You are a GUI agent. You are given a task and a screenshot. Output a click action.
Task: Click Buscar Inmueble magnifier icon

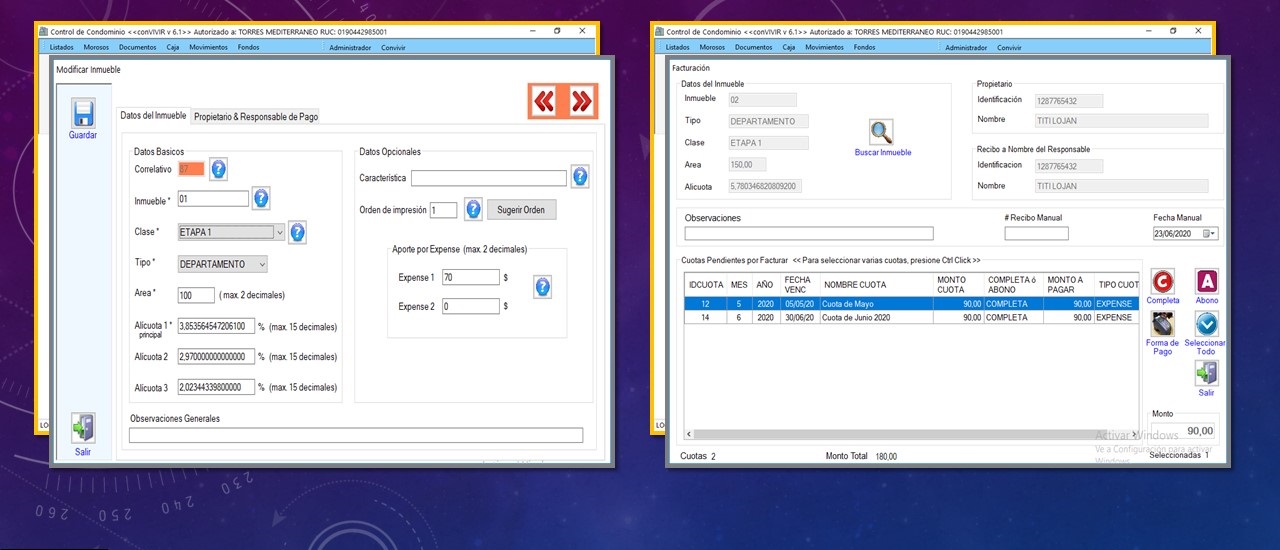881,132
